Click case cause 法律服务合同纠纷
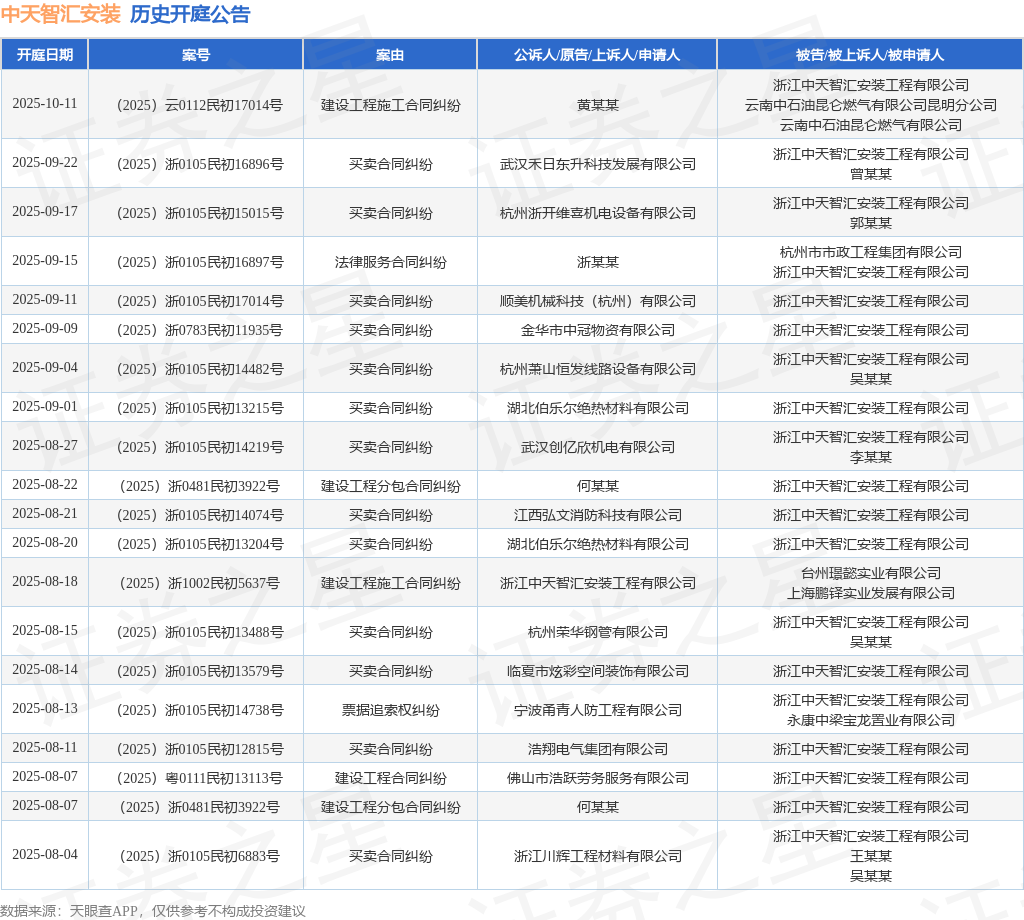 [x=391, y=262]
